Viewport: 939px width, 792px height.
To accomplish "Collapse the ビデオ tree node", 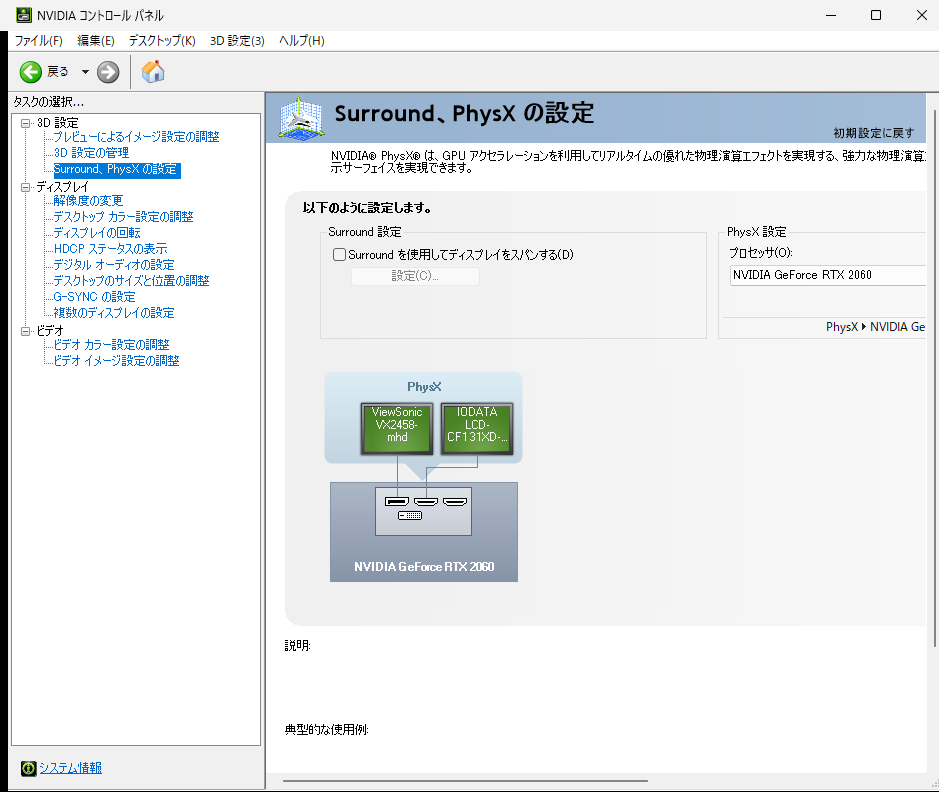I will click(26, 331).
